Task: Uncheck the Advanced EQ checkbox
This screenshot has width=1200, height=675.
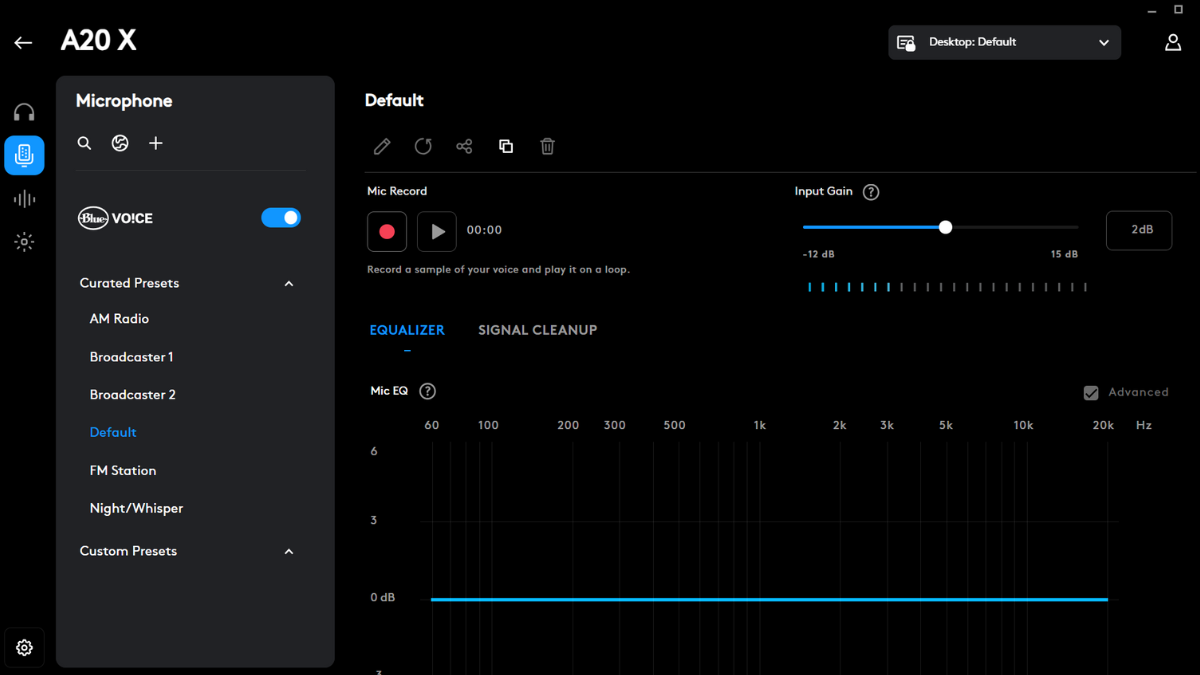Action: [1091, 393]
